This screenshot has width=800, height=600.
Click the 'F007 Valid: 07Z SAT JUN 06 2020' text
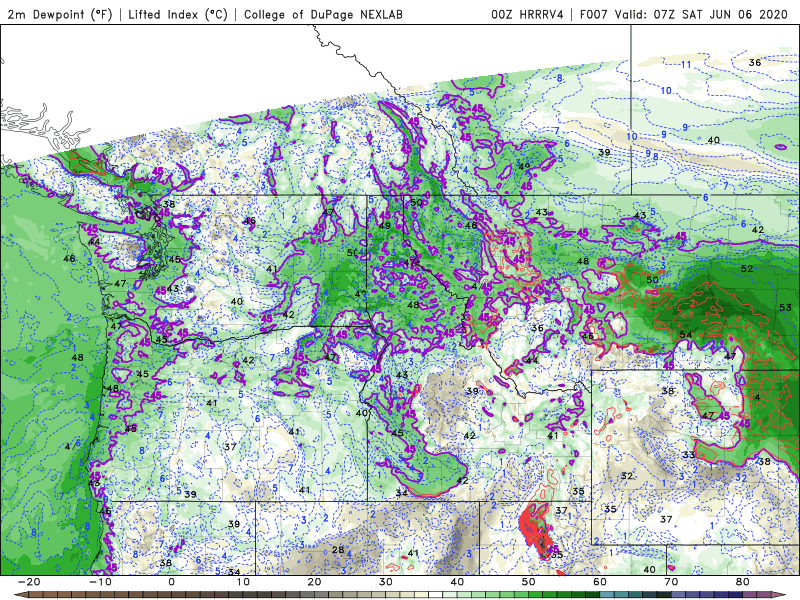684,14
